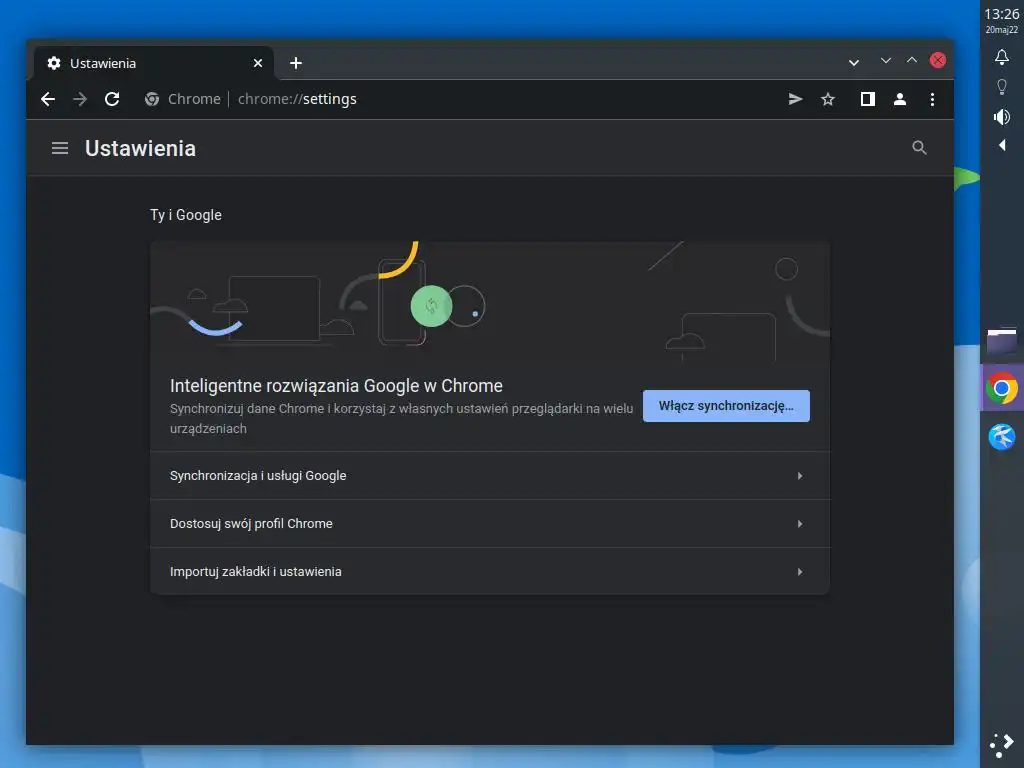This screenshot has height=768, width=1024.
Task: Click the green sync circle illustration
Action: [x=431, y=306]
